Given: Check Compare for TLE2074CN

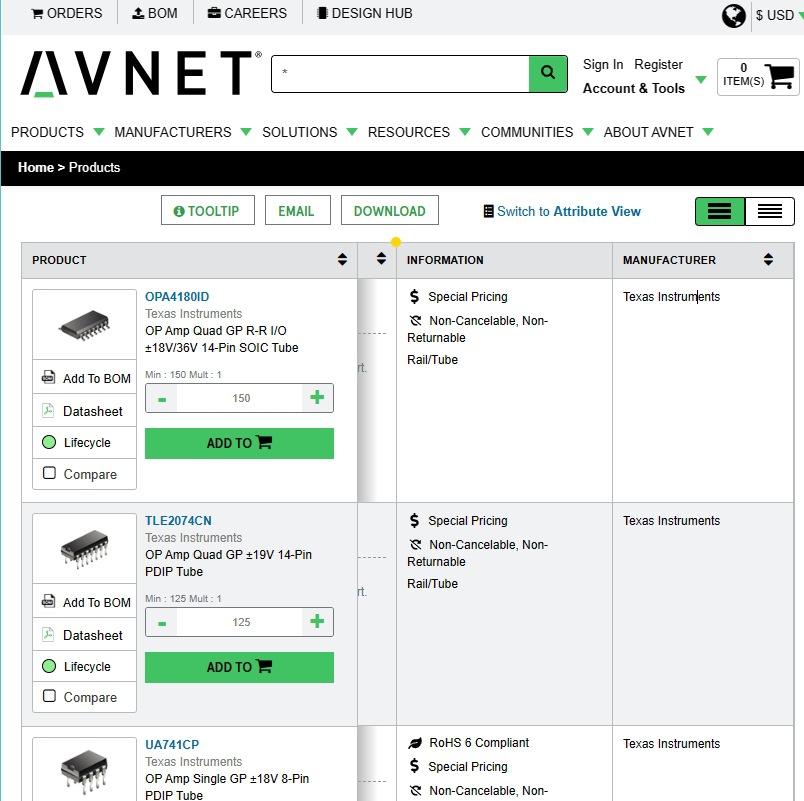Looking at the screenshot, I should point(49,696).
